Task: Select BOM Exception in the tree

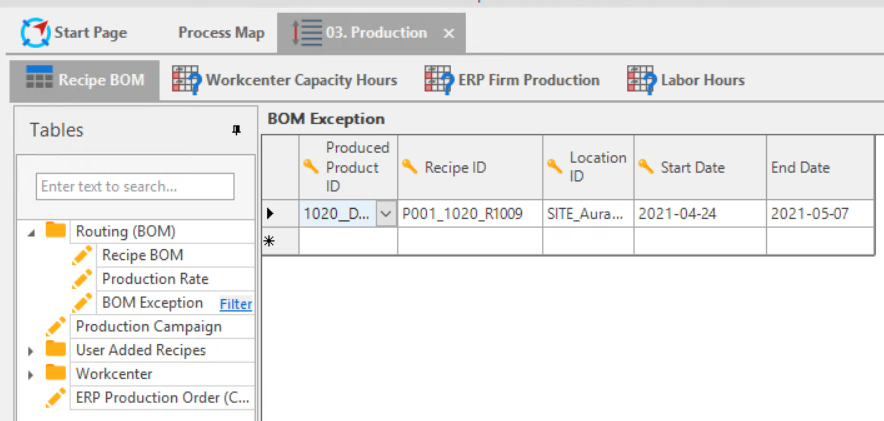Action: [152, 303]
